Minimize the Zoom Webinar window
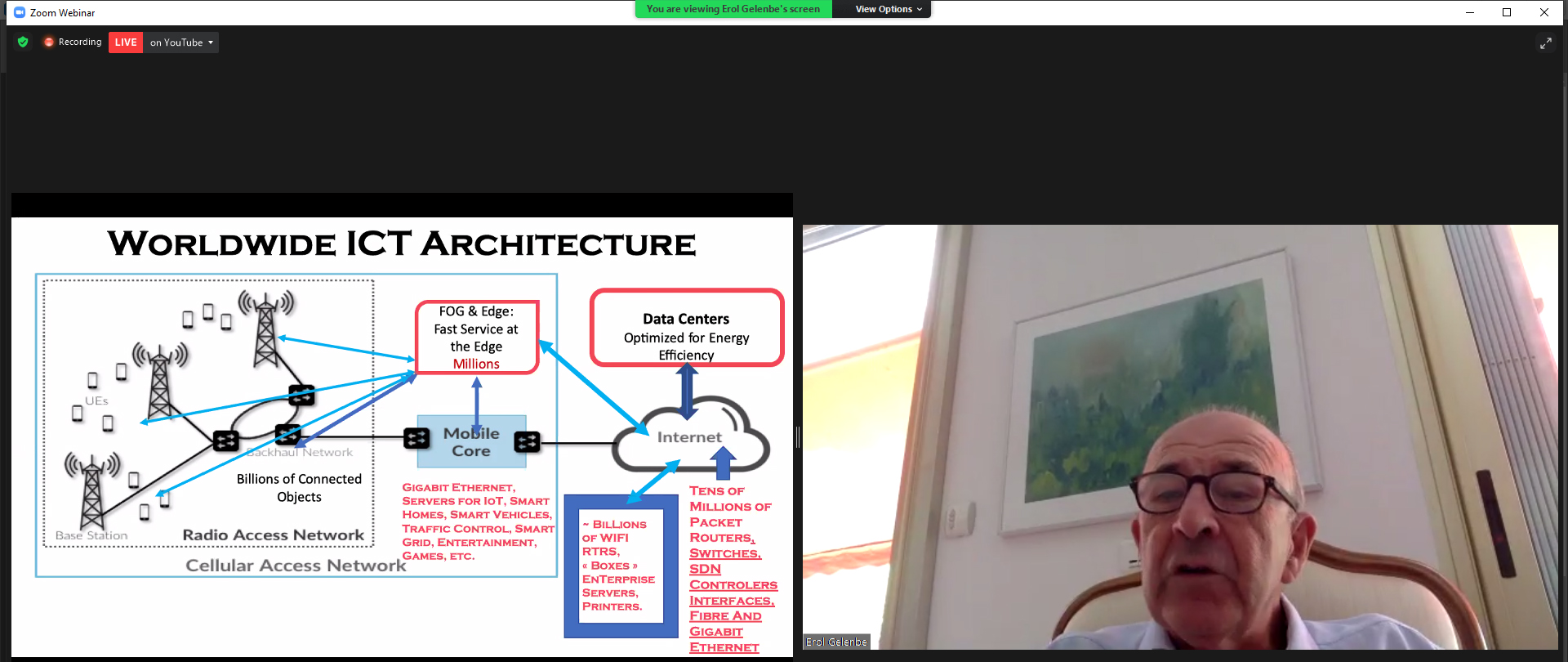 (1469, 12)
